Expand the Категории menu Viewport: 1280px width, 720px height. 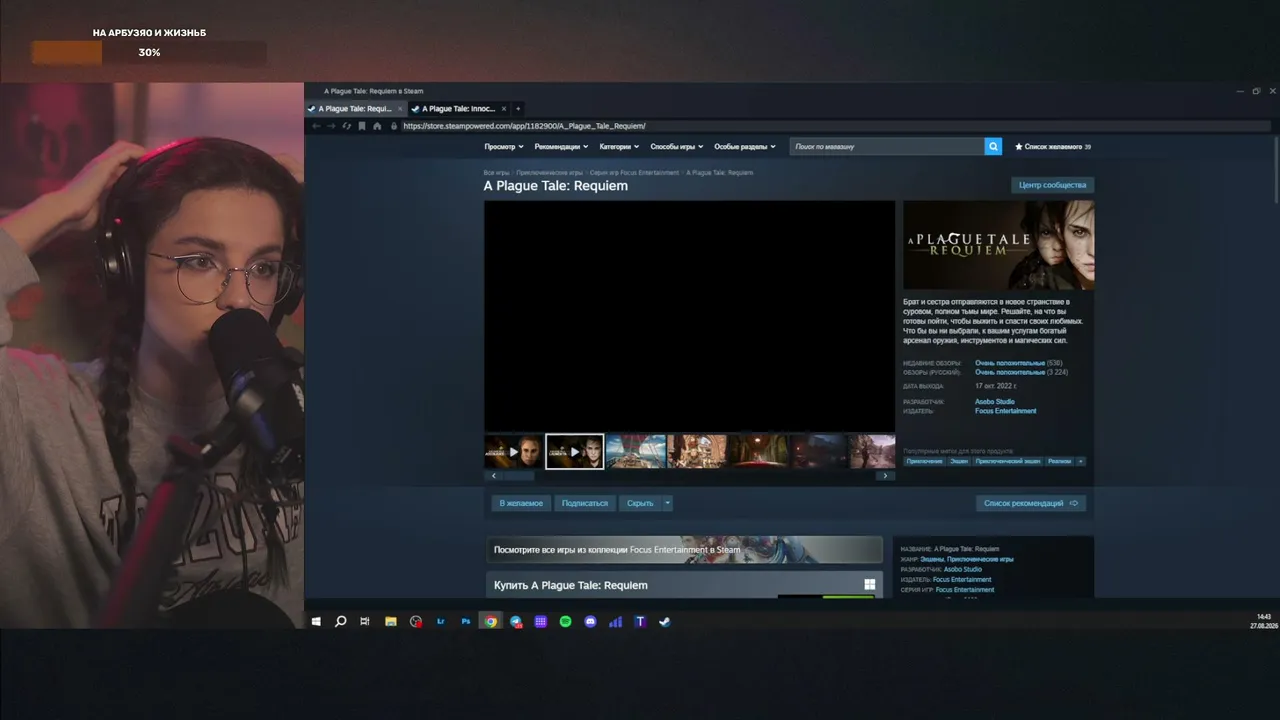click(619, 147)
